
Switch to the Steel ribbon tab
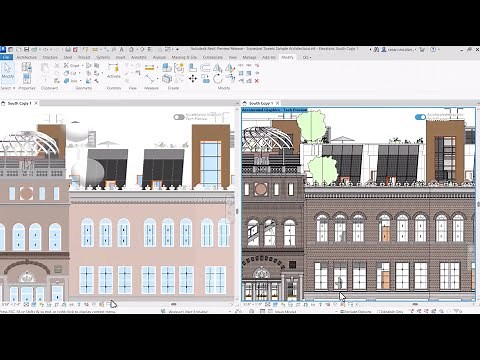coord(68,57)
